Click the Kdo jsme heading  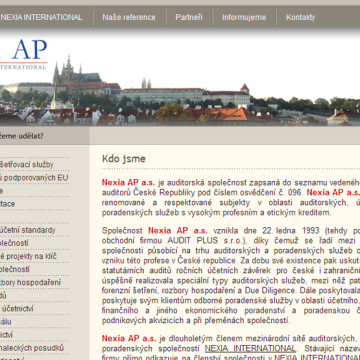coord(124,159)
